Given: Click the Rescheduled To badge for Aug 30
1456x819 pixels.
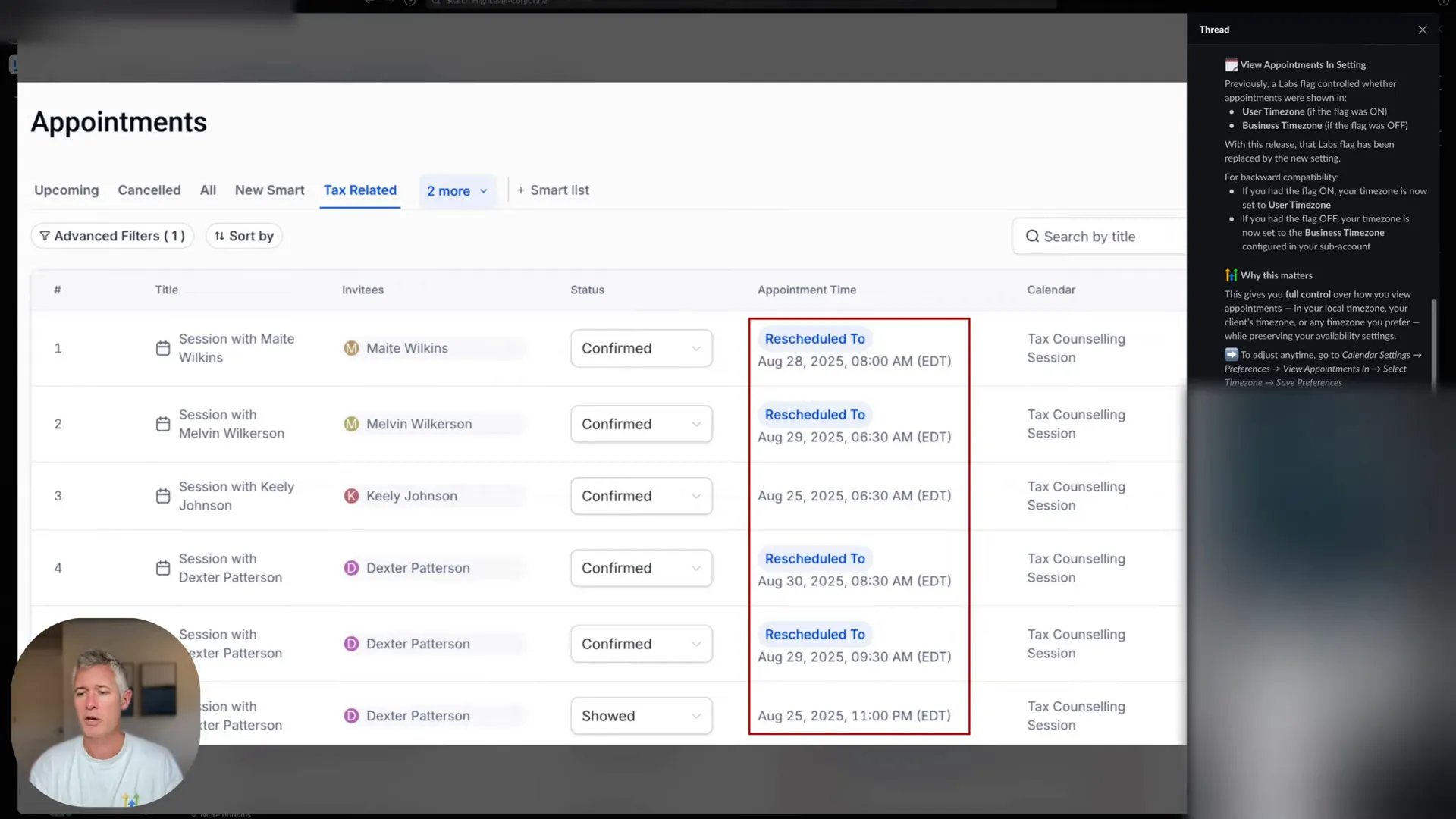Looking at the screenshot, I should (814, 559).
